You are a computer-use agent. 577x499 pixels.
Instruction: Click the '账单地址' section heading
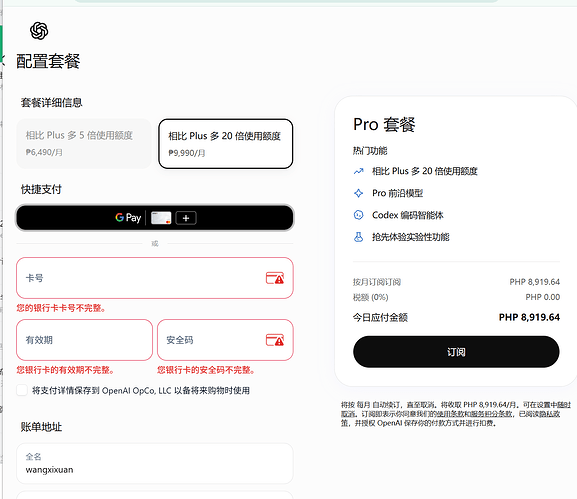coord(41,427)
